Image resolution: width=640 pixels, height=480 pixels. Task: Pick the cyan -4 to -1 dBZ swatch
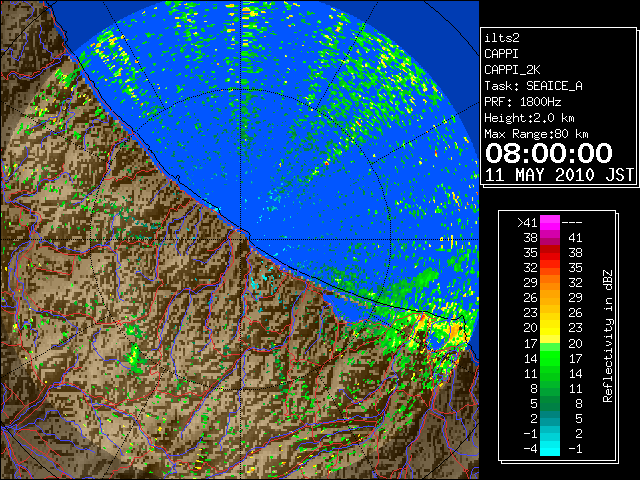pos(550,449)
